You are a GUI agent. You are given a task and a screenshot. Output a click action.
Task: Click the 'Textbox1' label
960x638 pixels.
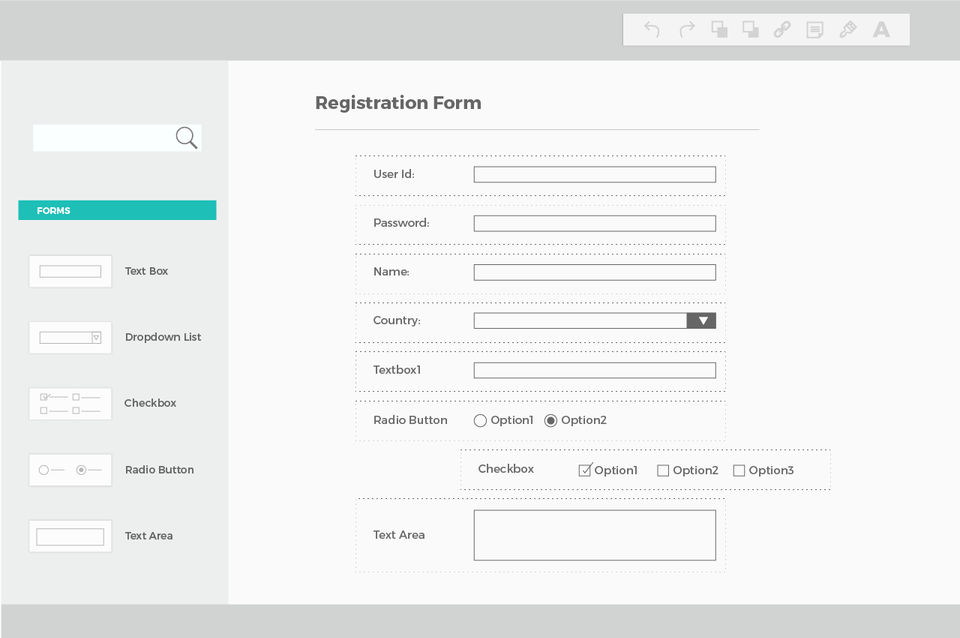pos(397,370)
